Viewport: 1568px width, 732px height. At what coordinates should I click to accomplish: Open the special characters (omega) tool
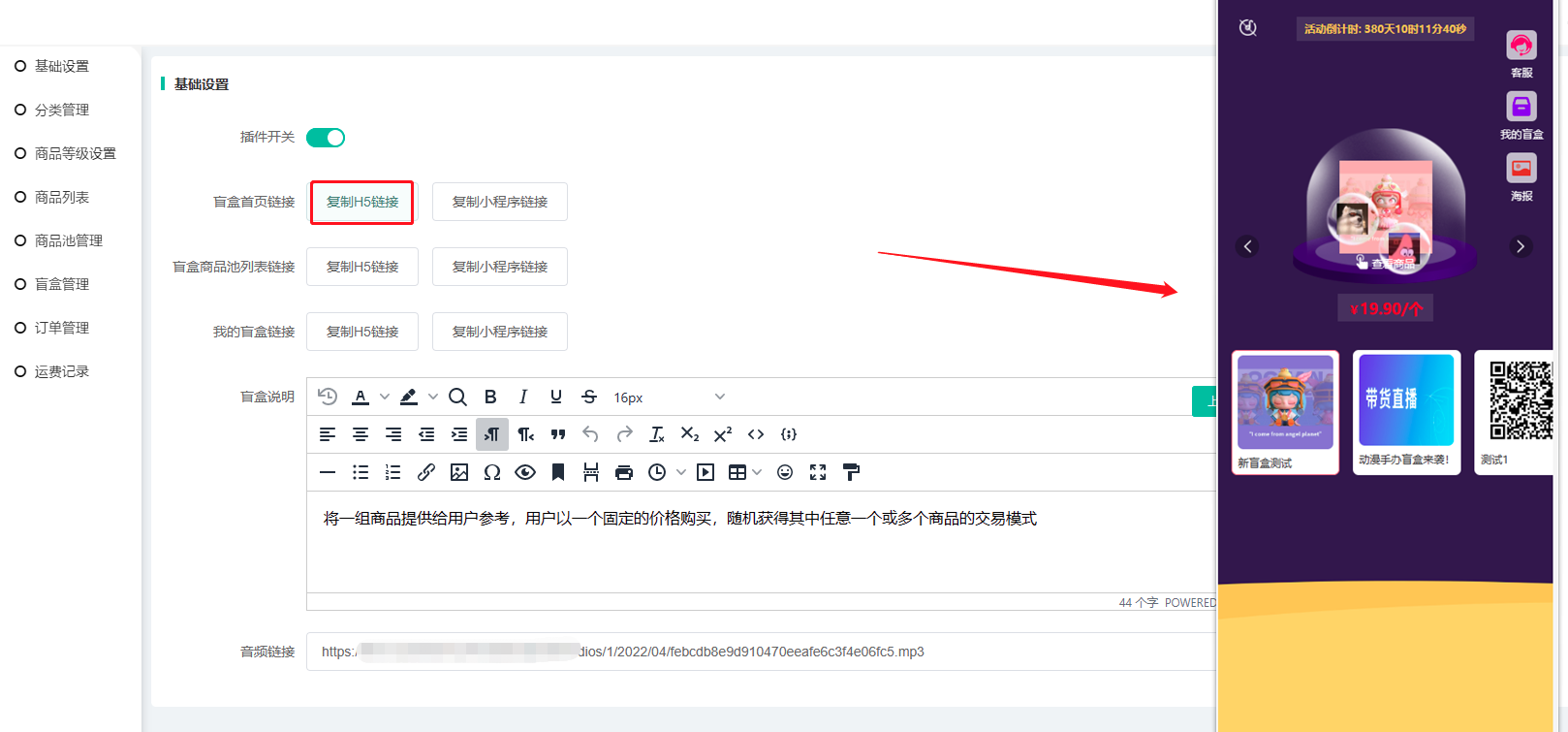click(492, 472)
